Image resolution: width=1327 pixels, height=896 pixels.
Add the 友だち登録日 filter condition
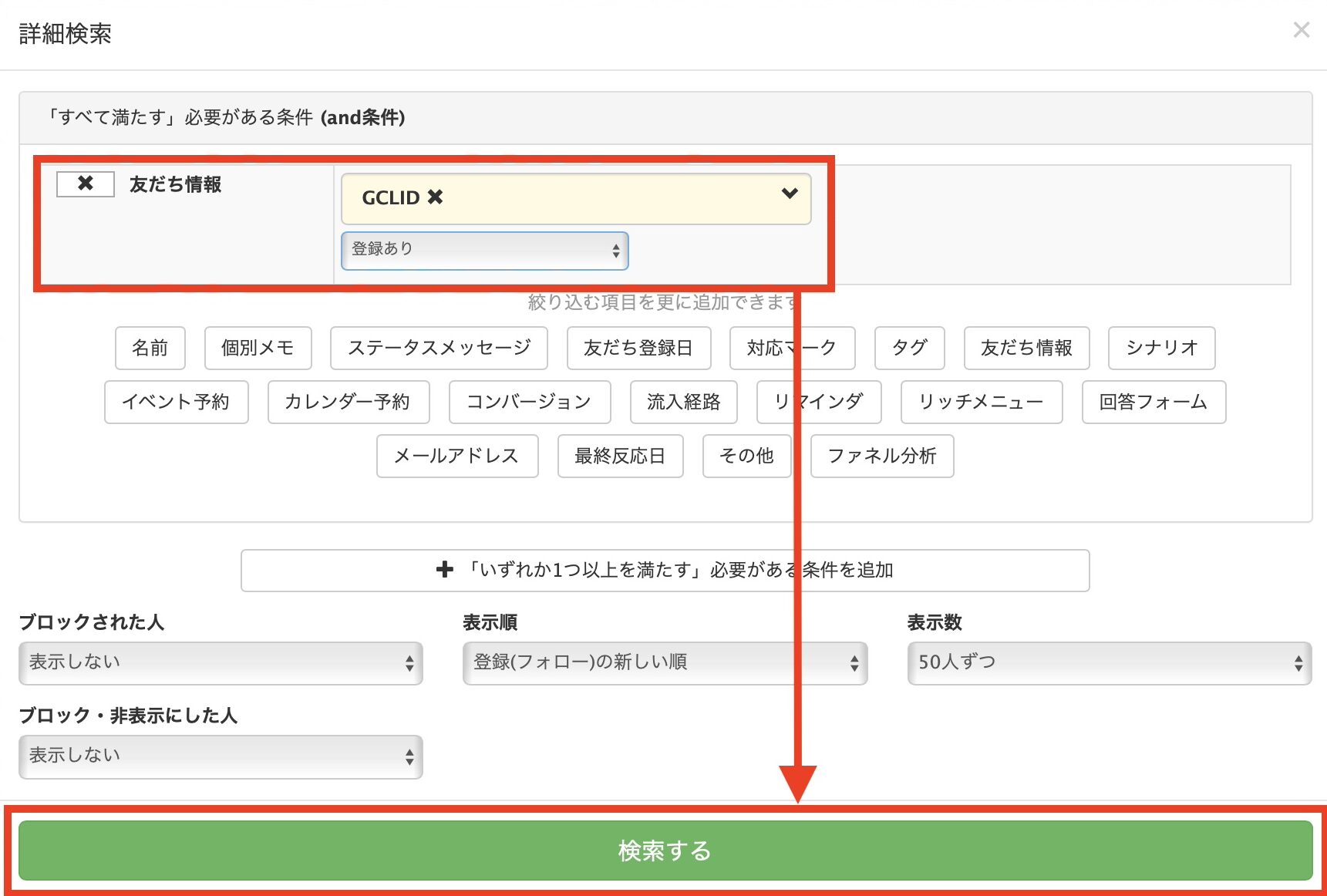638,348
